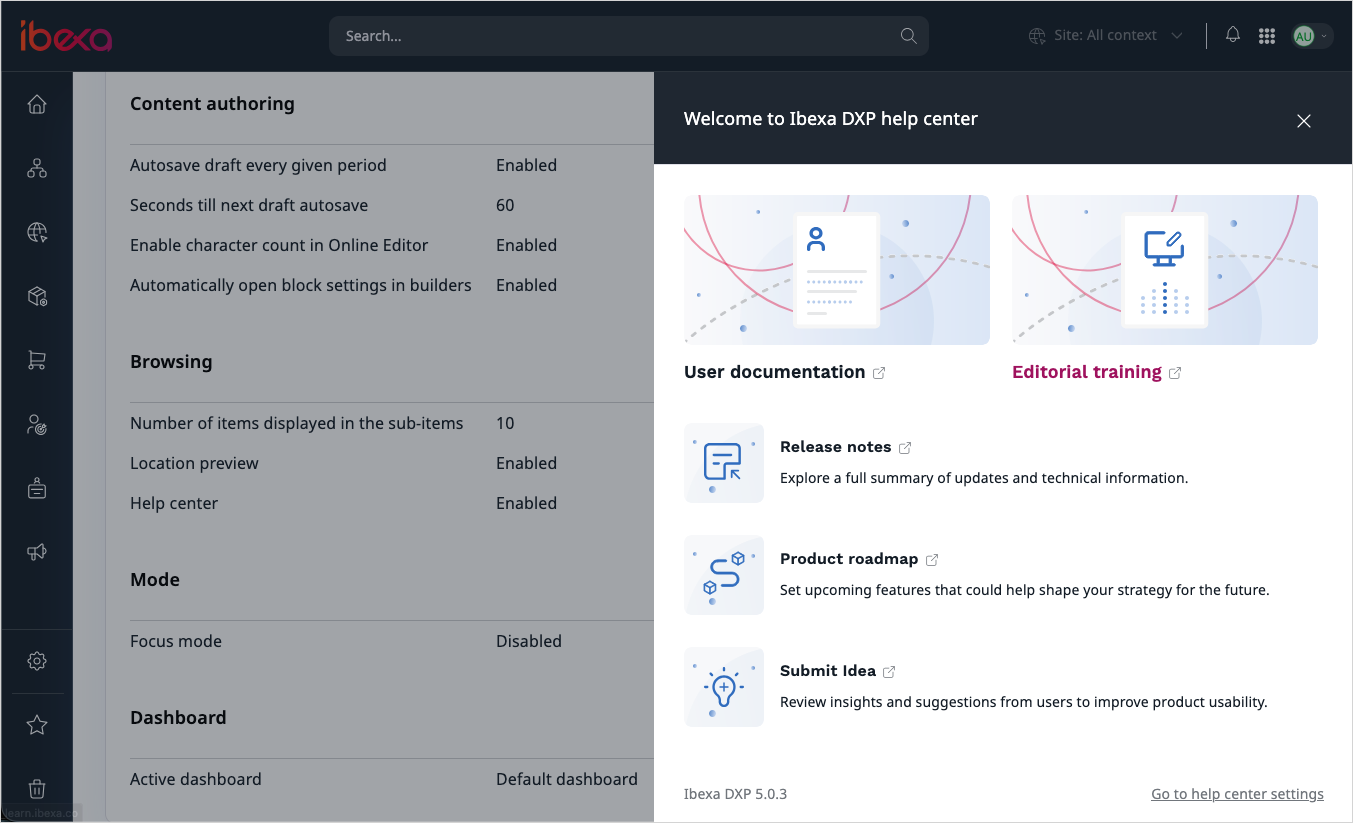Go to help center settings

click(1237, 794)
